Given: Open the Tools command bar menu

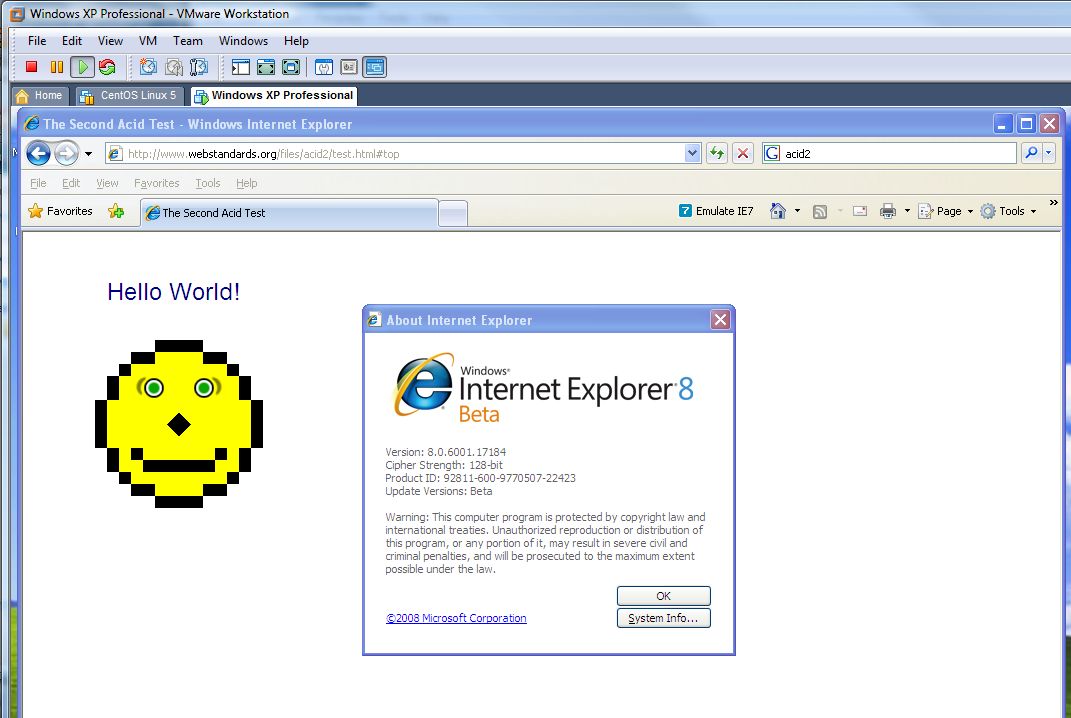Looking at the screenshot, I should click(x=1008, y=211).
